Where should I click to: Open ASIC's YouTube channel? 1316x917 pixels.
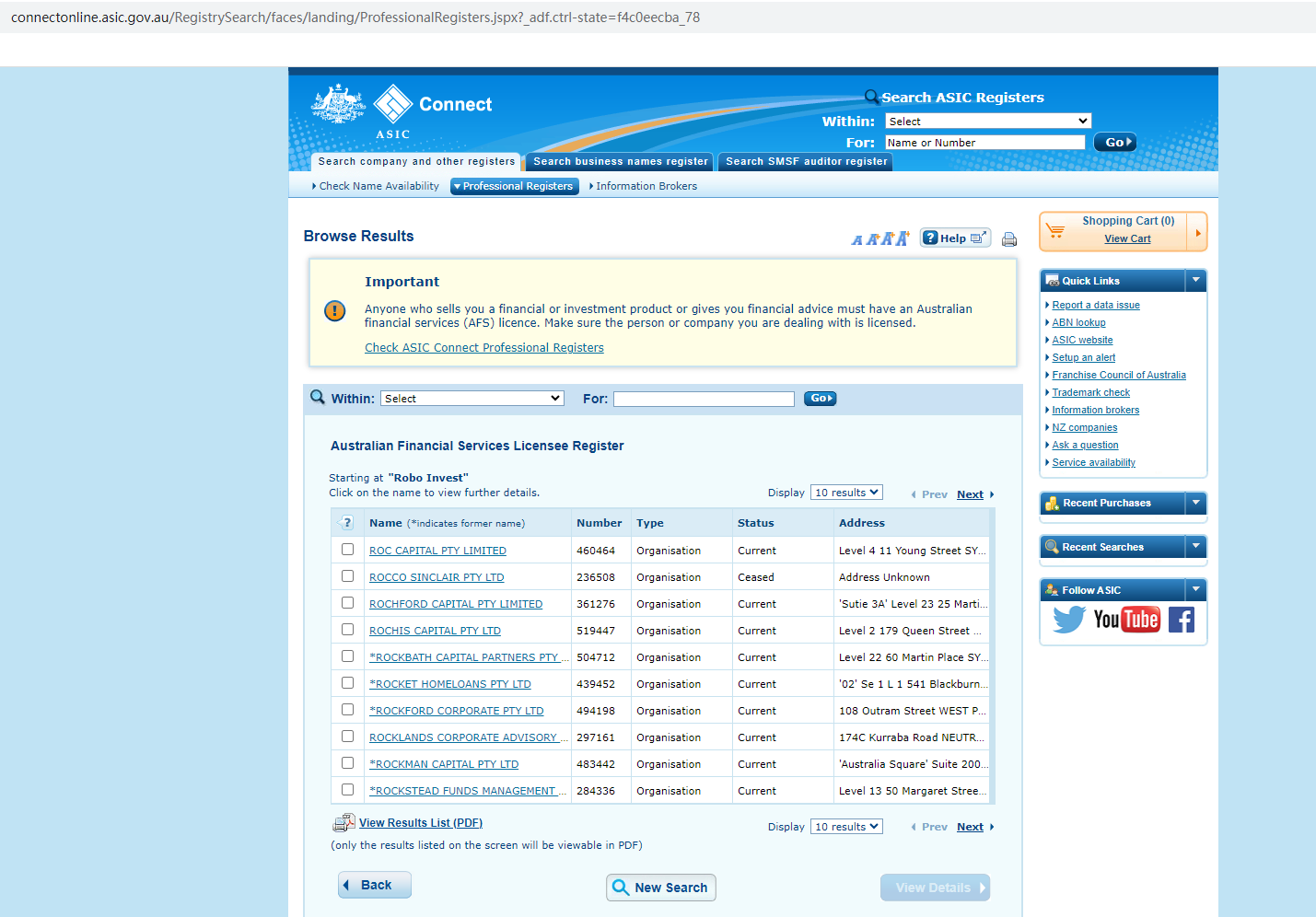[x=1126, y=620]
